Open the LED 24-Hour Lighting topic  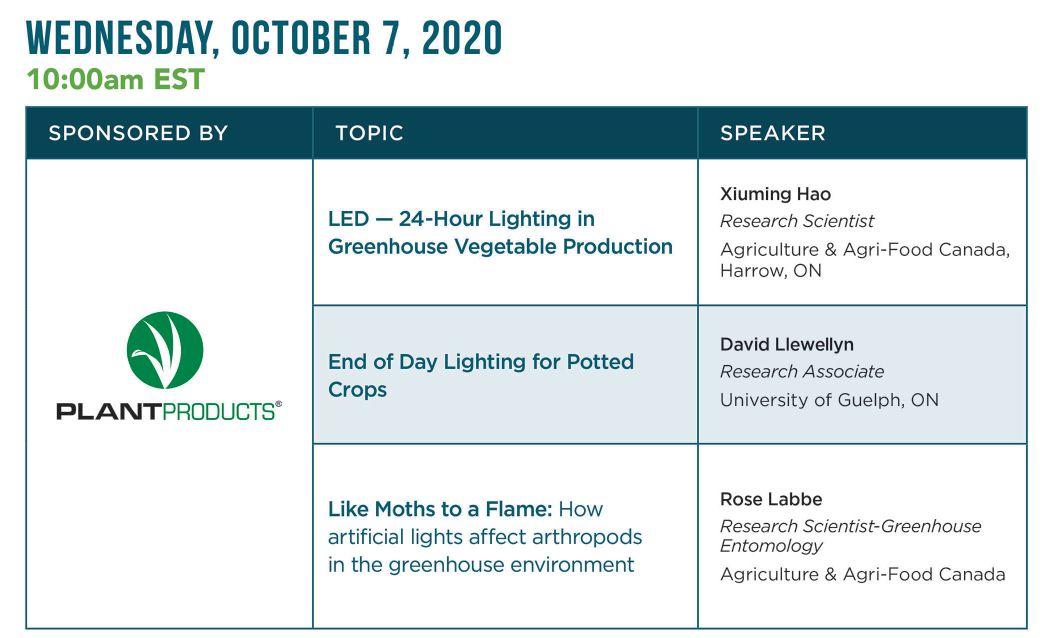[x=500, y=232]
